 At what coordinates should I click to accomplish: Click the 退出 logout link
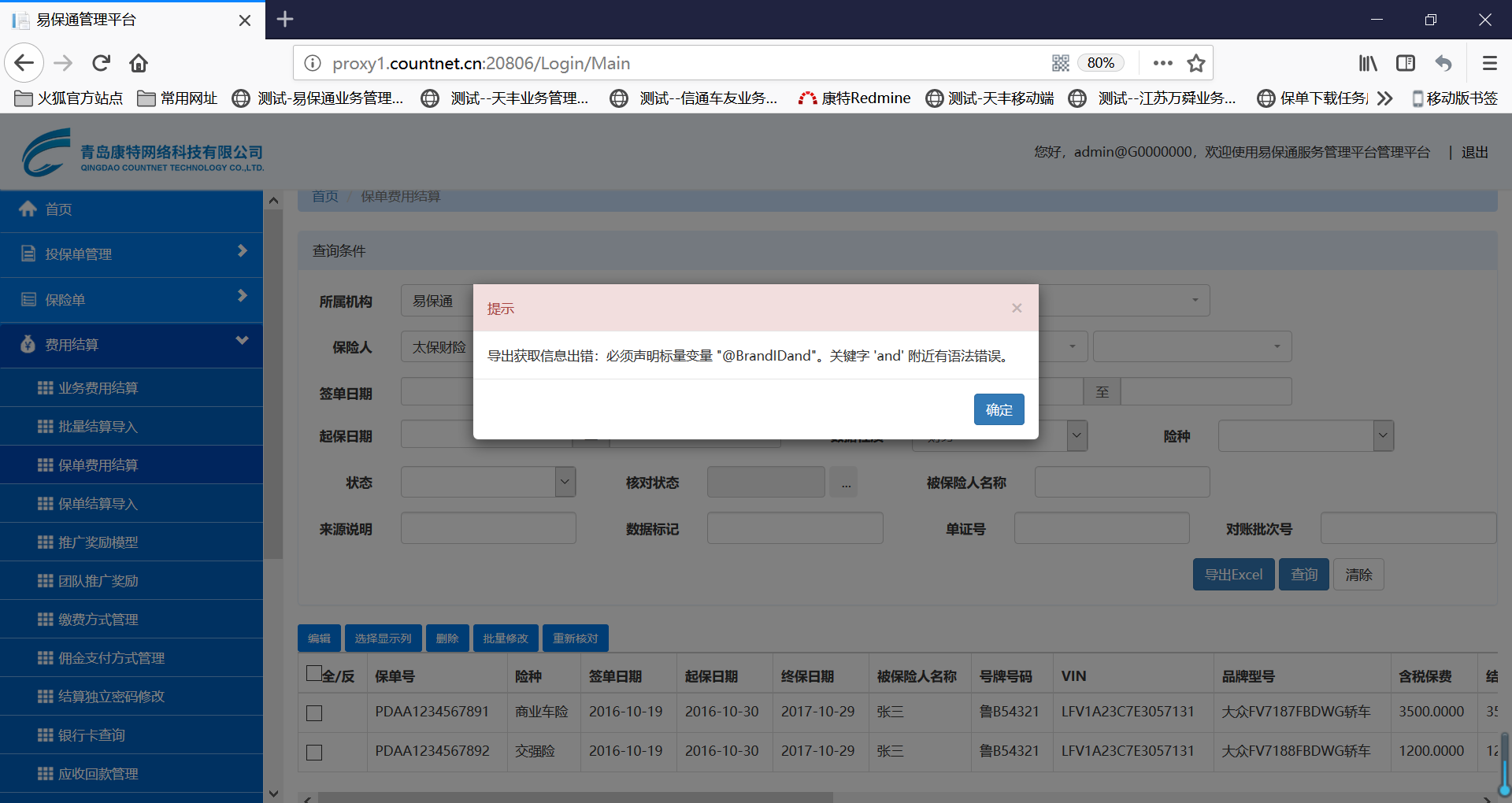tap(1474, 153)
